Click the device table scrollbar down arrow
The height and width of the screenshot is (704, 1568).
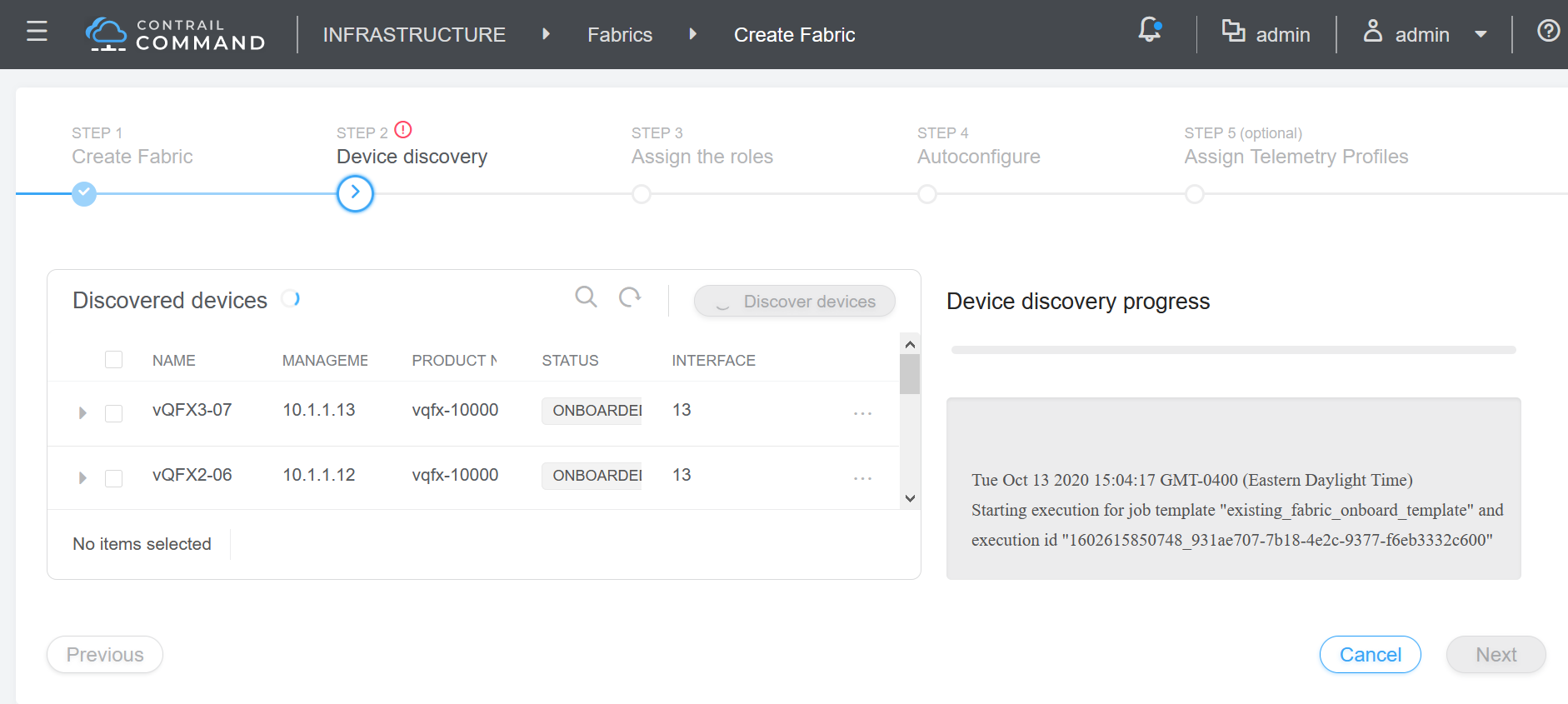click(x=910, y=498)
